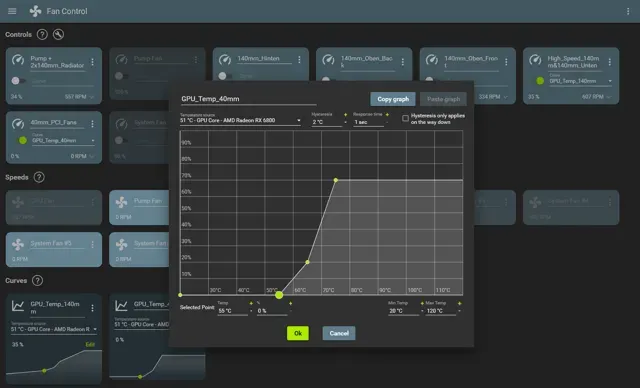Viewport: 640px width, 388px height.
Task: Increase selected point percent with plus
Action: click(x=290, y=303)
